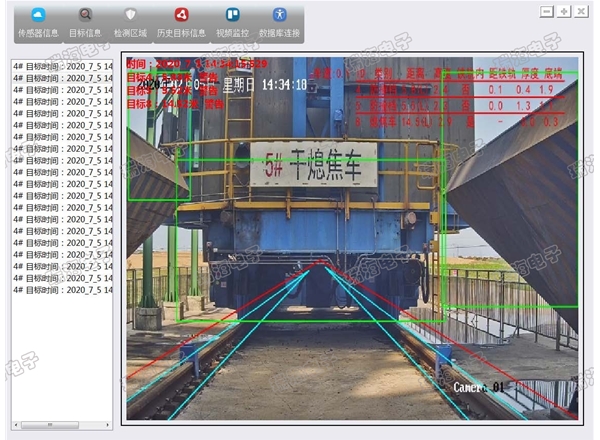The height and width of the screenshot is (440, 600).
Task: Click the right arrow of horizontal scrollbar
Action: [x=107, y=425]
